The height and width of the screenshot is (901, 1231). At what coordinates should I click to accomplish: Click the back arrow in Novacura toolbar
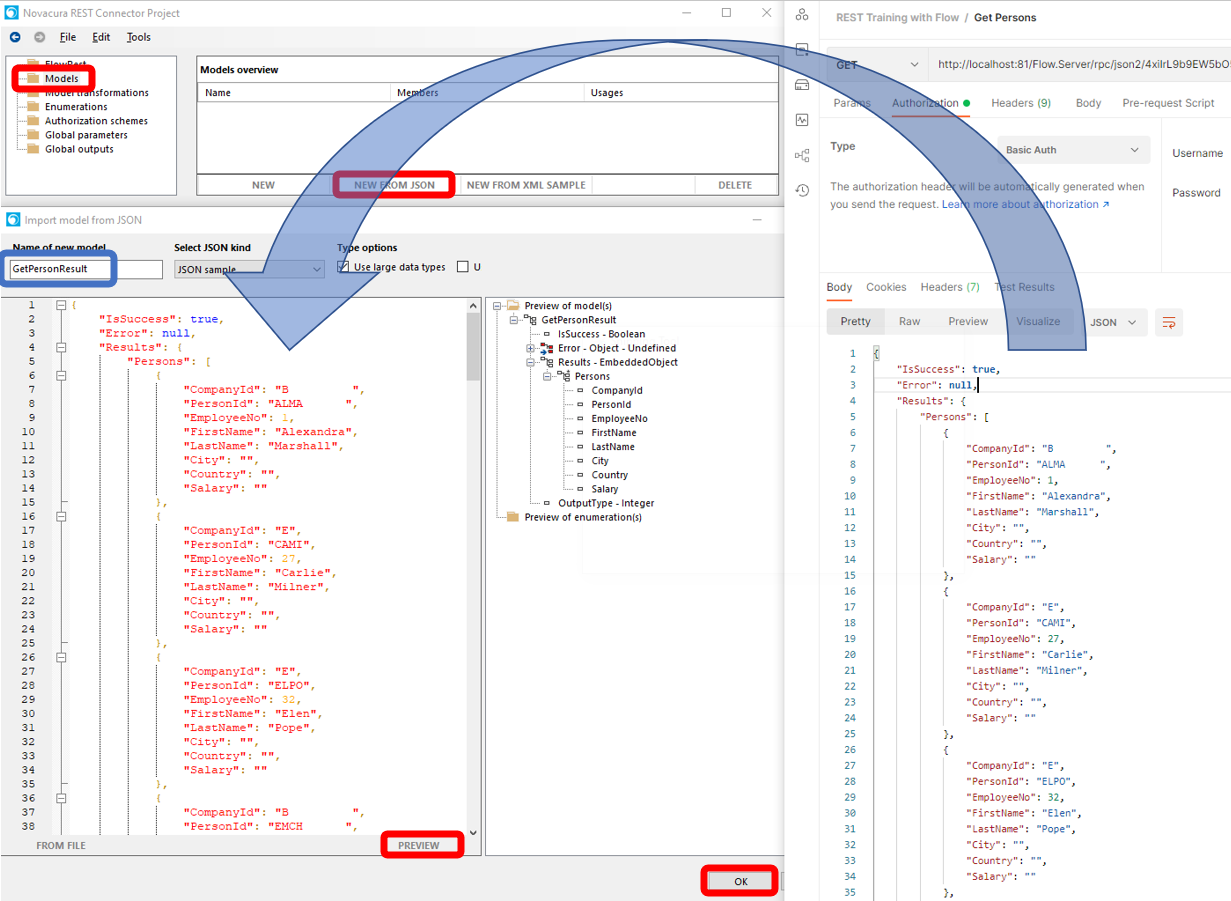(15, 37)
